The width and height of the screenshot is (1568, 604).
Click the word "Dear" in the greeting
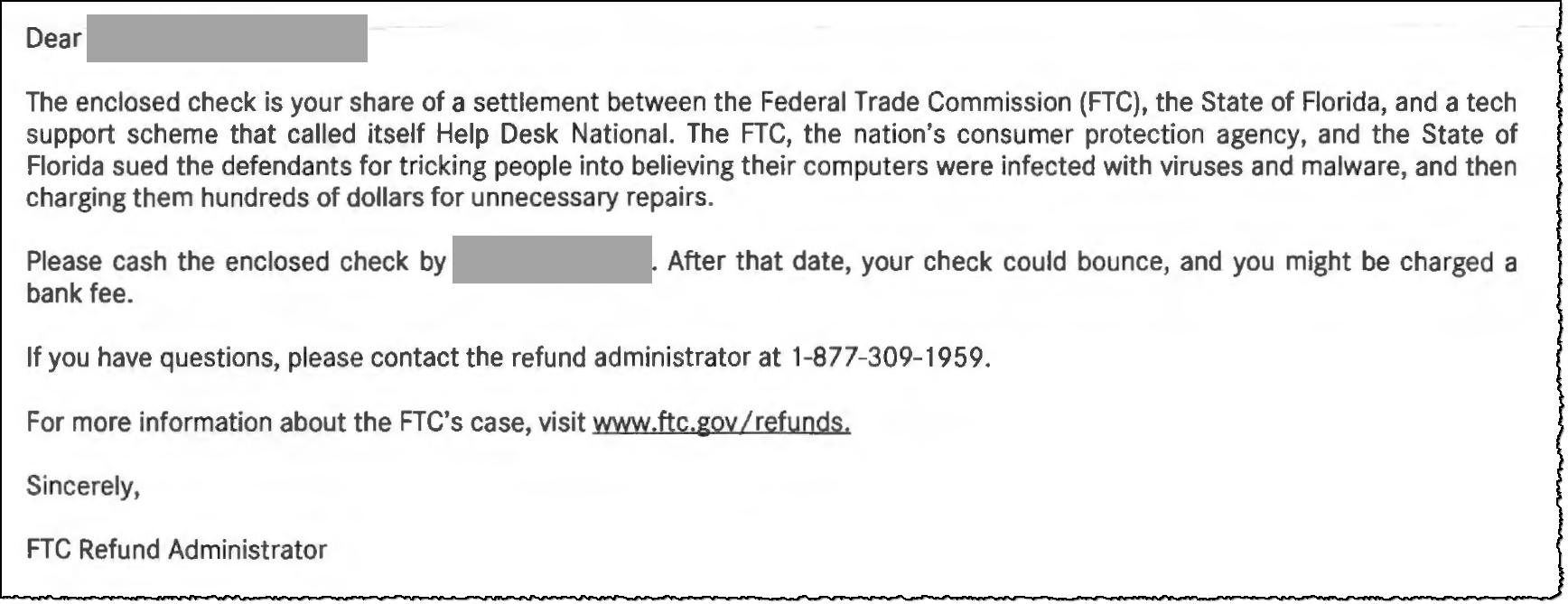pos(54,39)
